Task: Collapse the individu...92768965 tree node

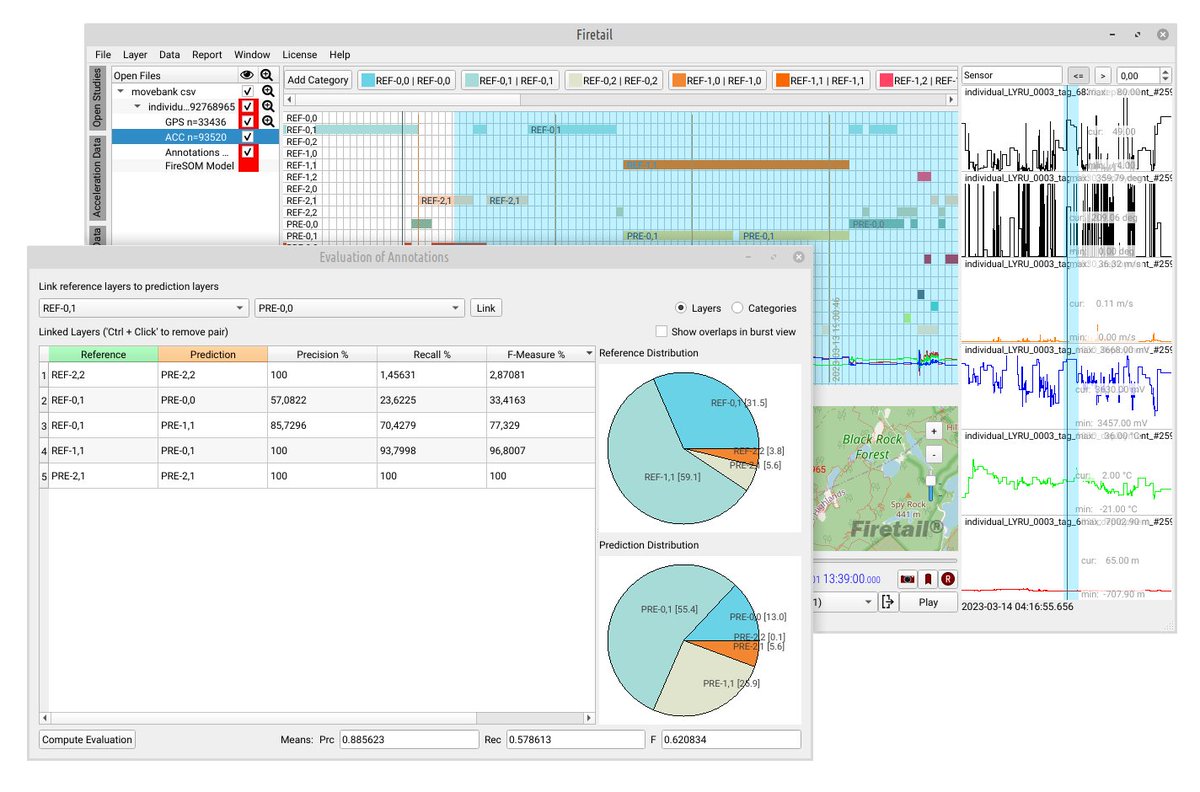Action: [137, 106]
